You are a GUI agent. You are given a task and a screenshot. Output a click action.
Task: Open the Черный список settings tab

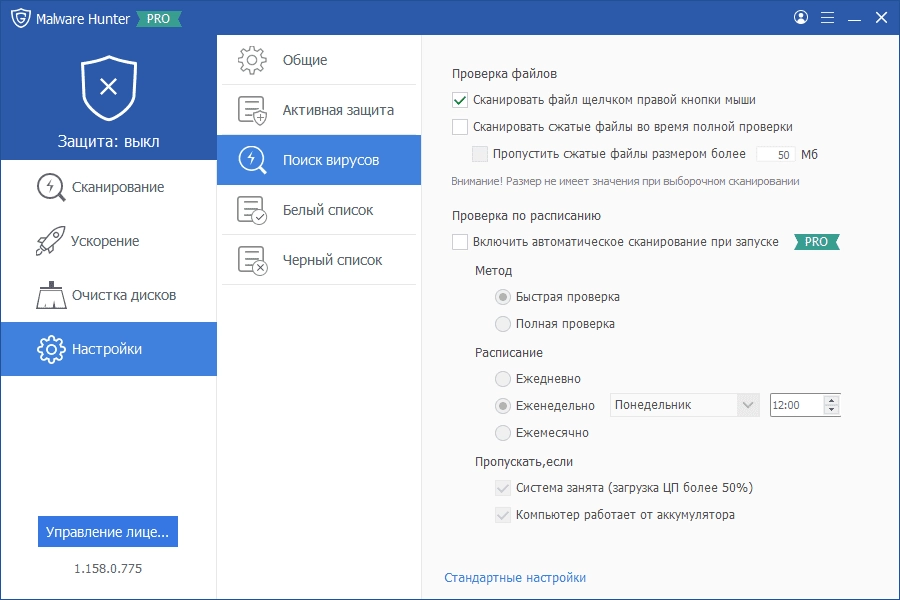319,260
